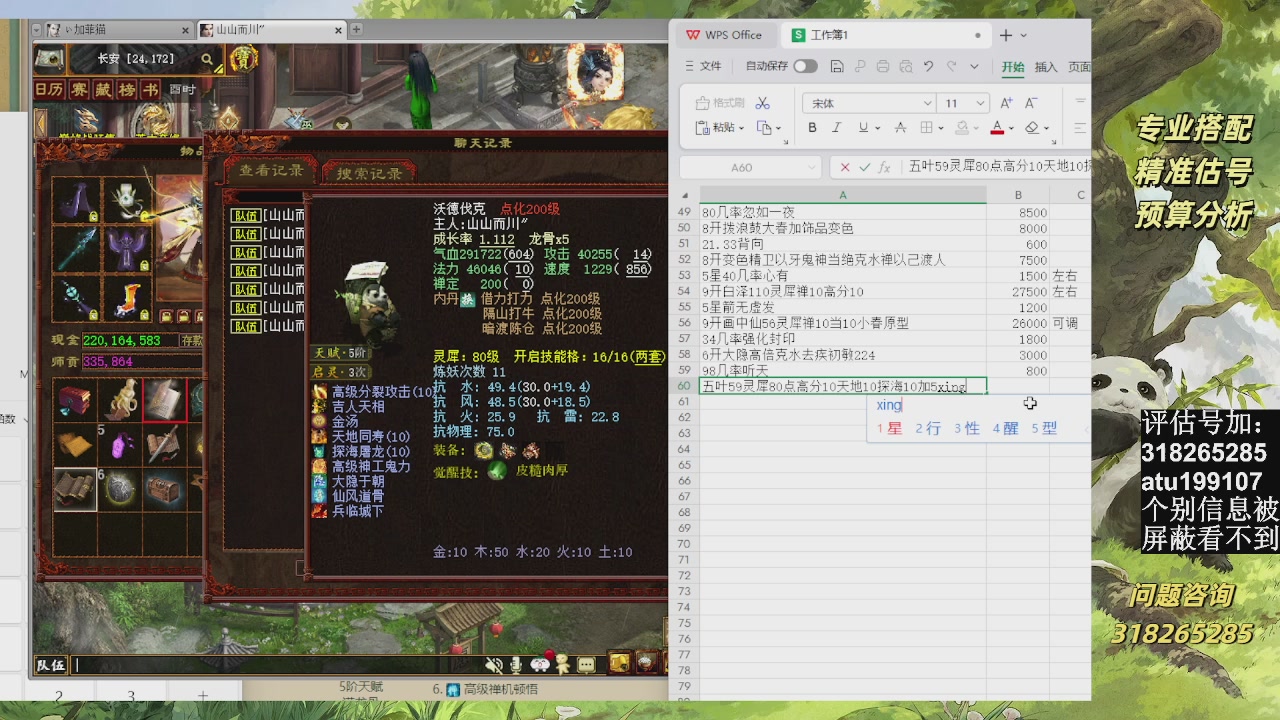Toggle the 自动保存 auto-save switch
The width and height of the screenshot is (1280, 720).
pyautogui.click(x=805, y=67)
